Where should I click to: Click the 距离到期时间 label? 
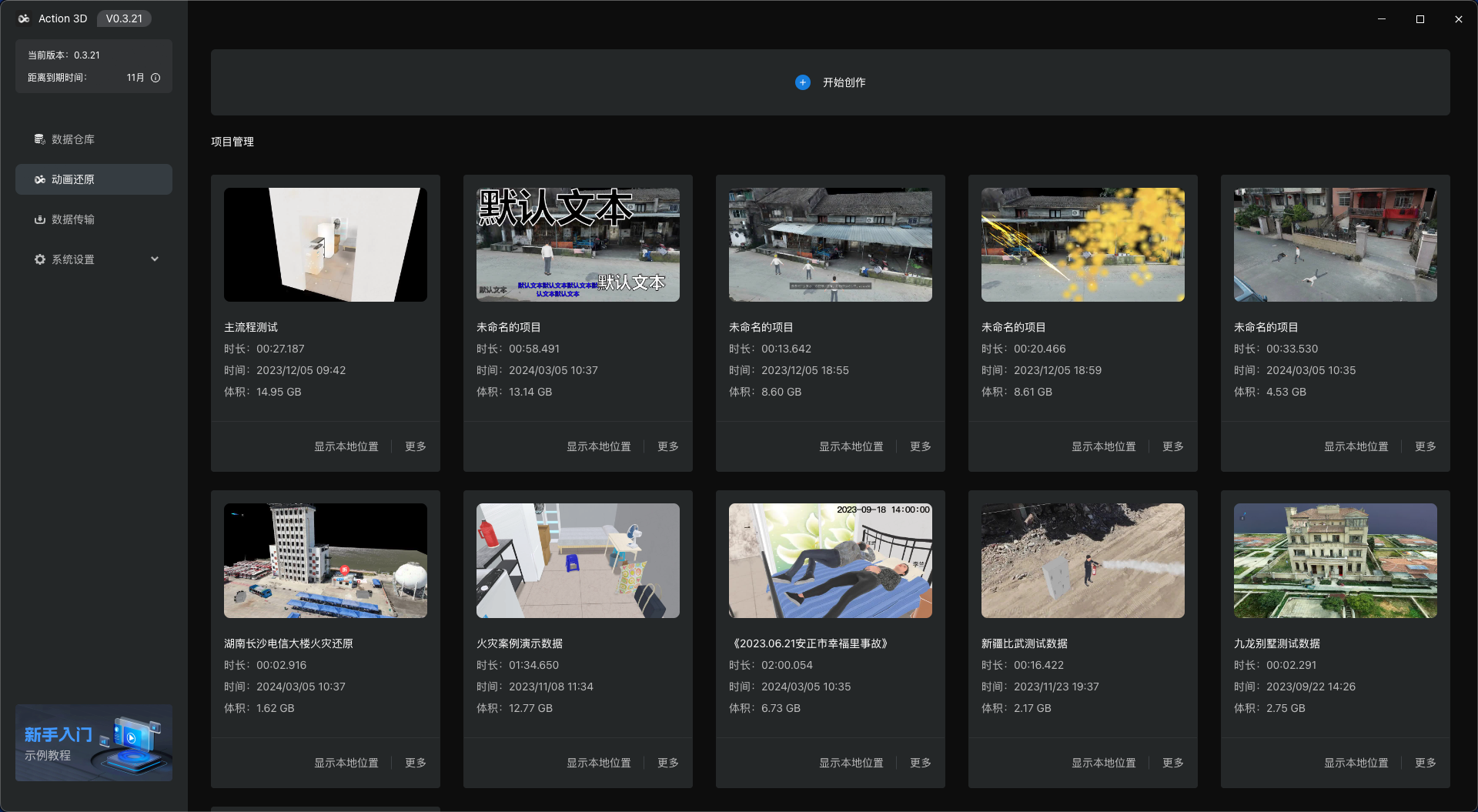pos(58,78)
